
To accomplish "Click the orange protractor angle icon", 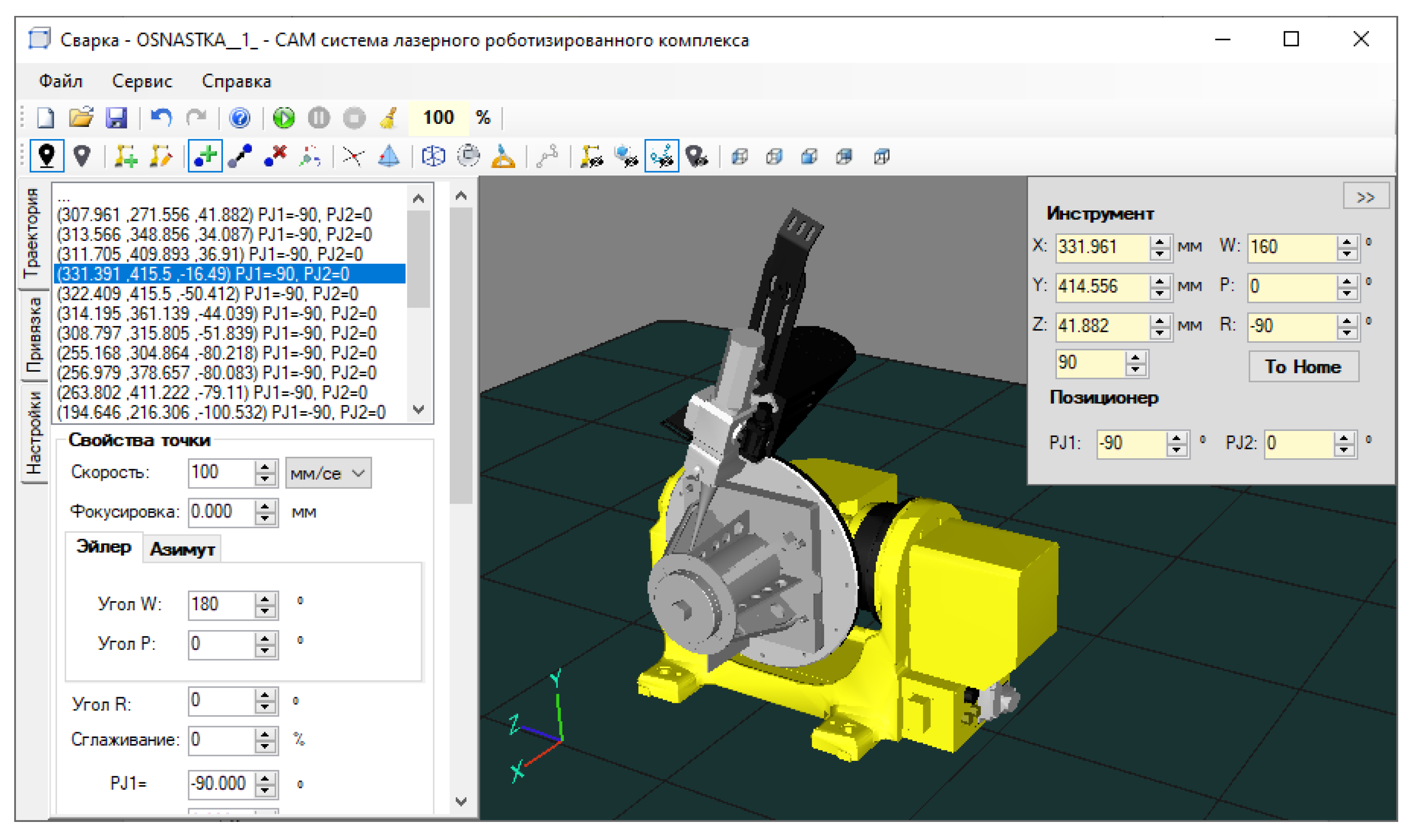I will [503, 156].
